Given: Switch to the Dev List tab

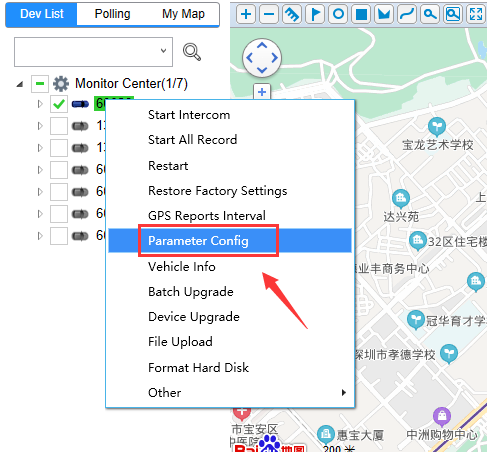Looking at the screenshot, I should (42, 14).
